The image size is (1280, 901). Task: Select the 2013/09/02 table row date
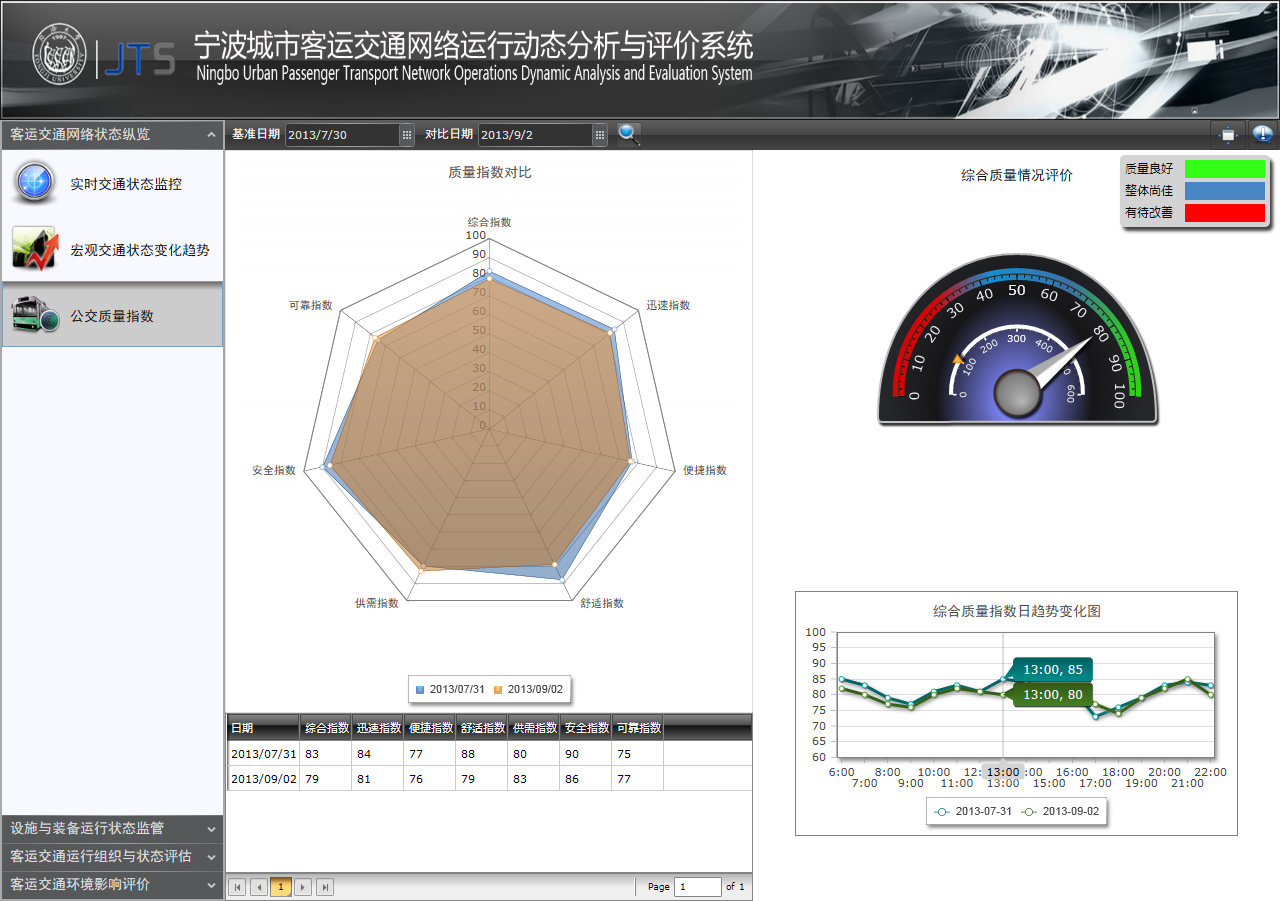pos(264,779)
